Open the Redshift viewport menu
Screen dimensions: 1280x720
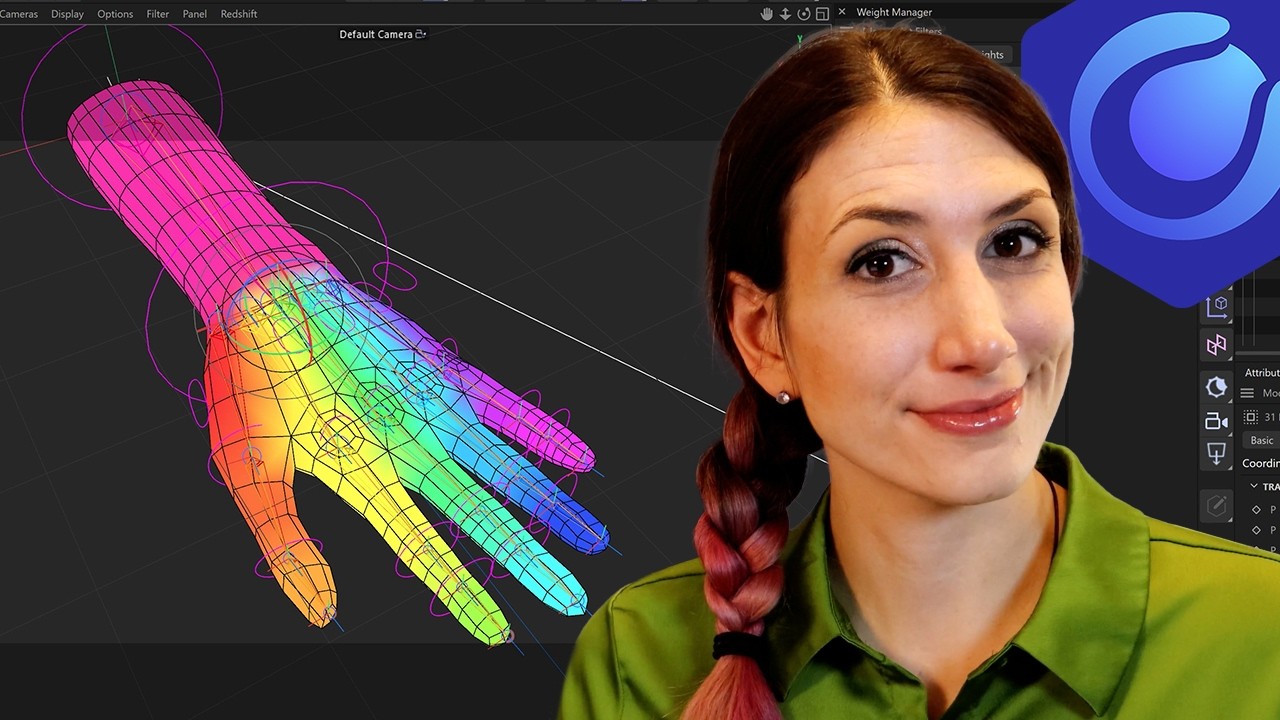[x=239, y=14]
